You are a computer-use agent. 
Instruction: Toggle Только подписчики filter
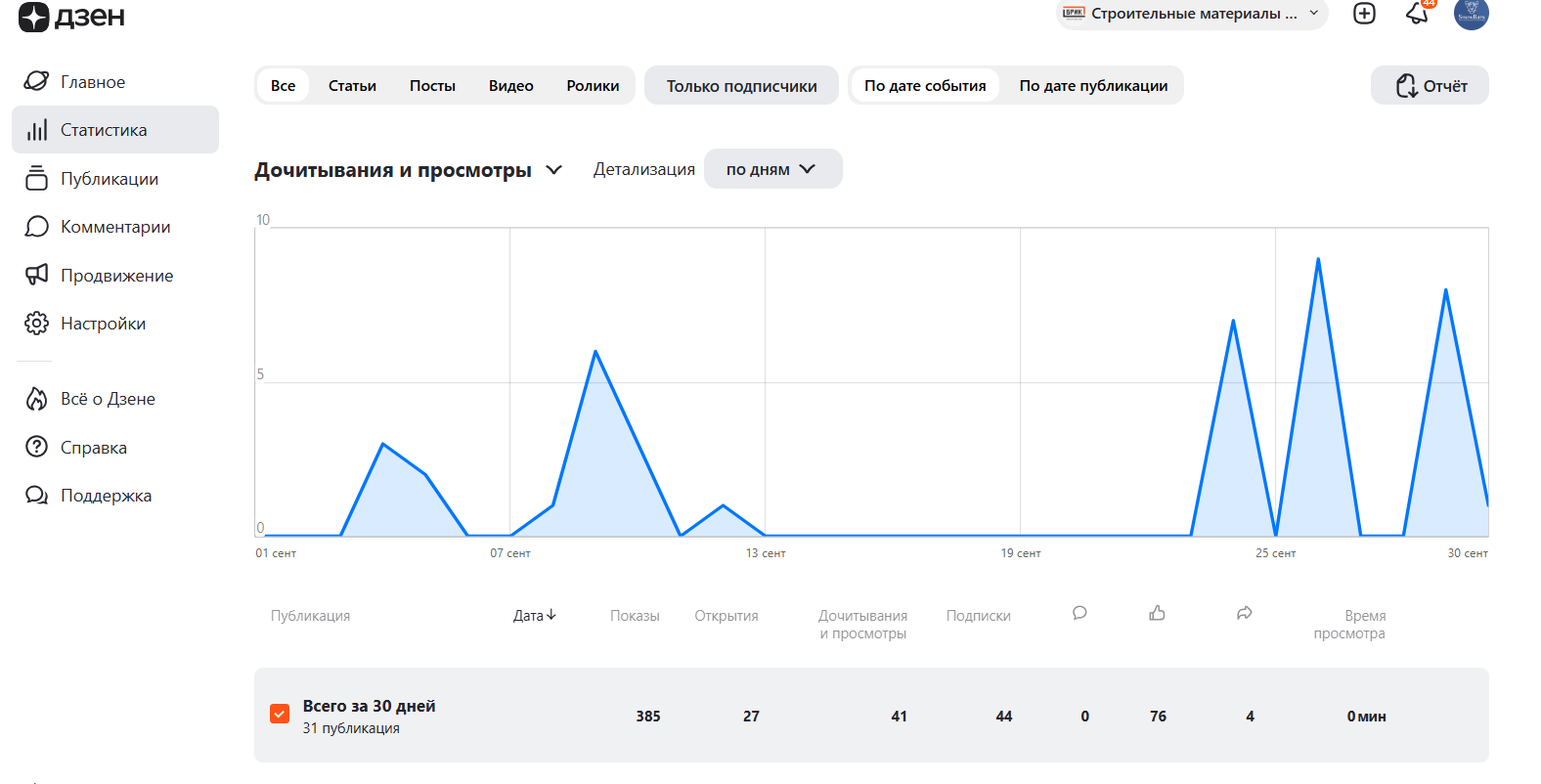[741, 86]
